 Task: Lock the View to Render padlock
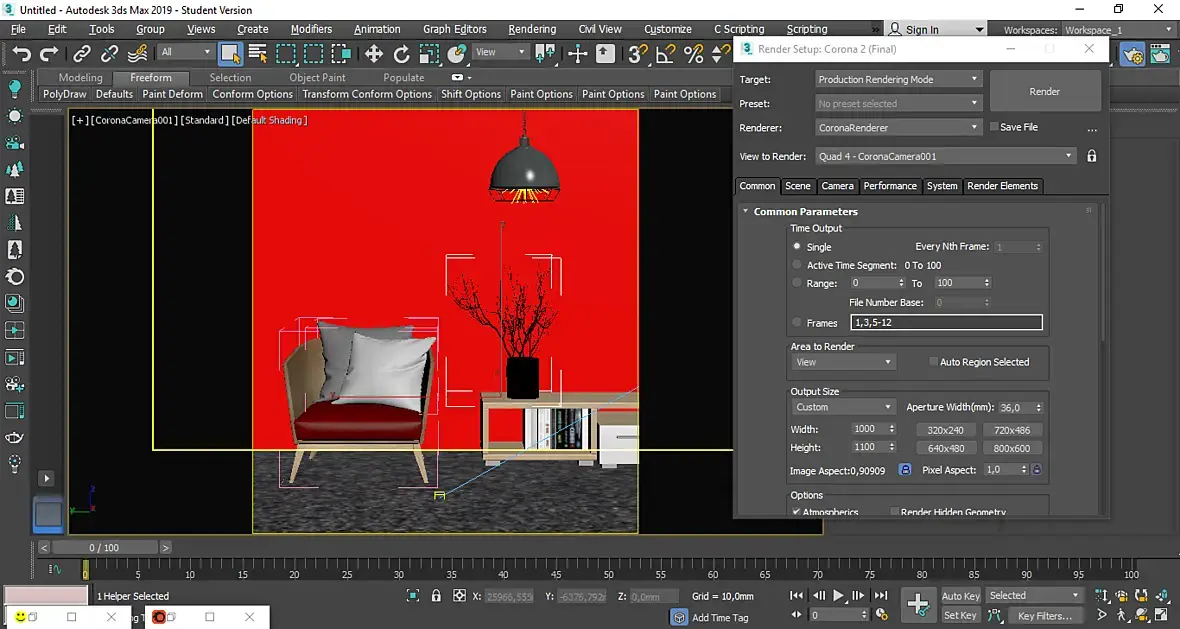click(1092, 156)
